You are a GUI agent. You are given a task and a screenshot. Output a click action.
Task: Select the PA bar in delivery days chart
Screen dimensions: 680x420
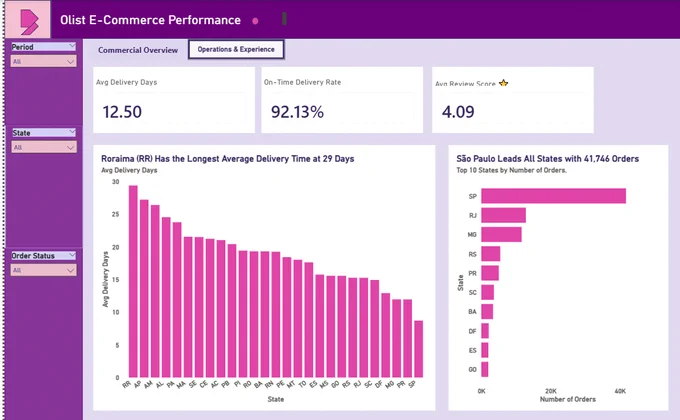coord(177,300)
